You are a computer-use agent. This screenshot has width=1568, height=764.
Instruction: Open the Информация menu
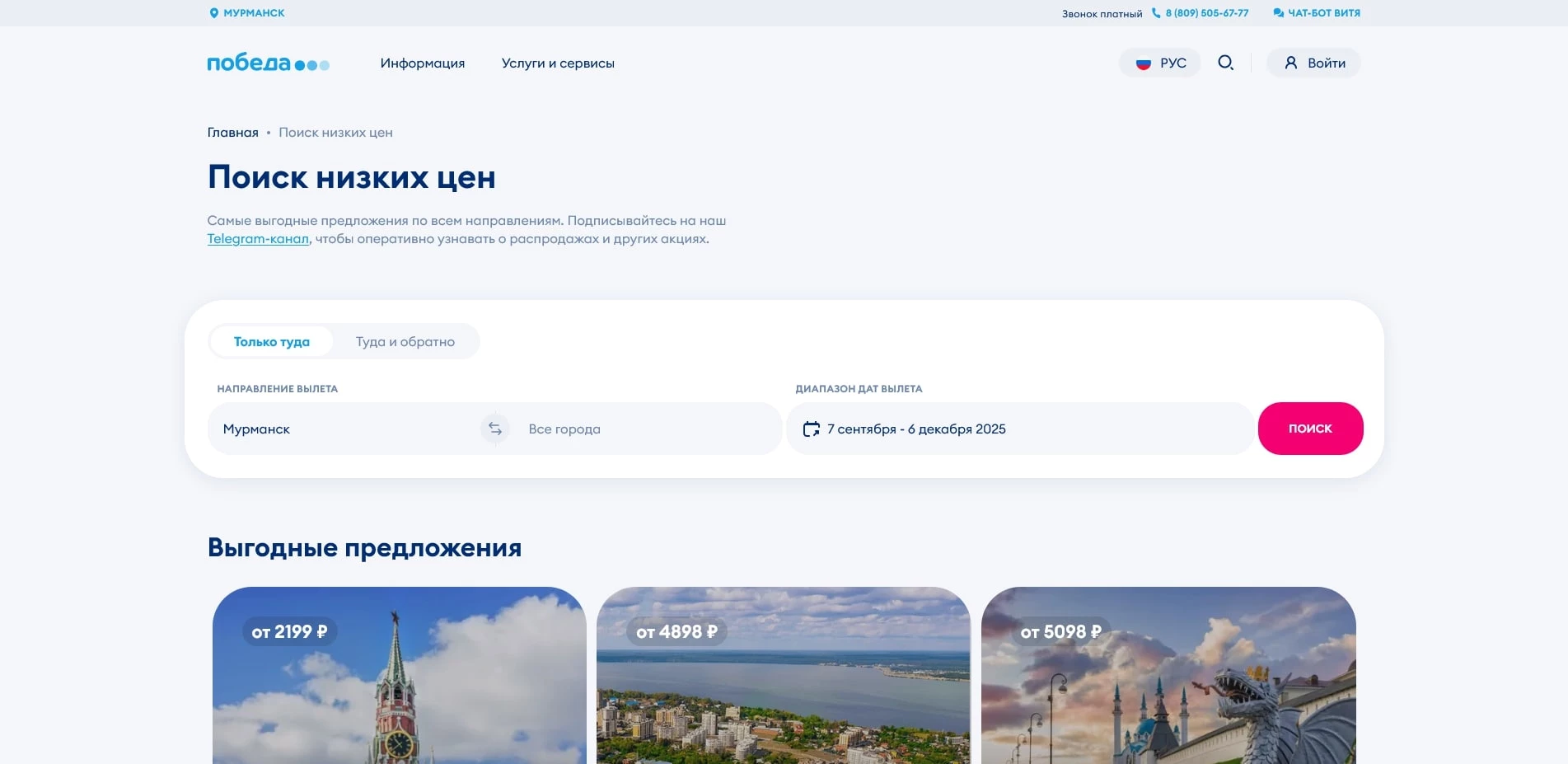pyautogui.click(x=423, y=63)
